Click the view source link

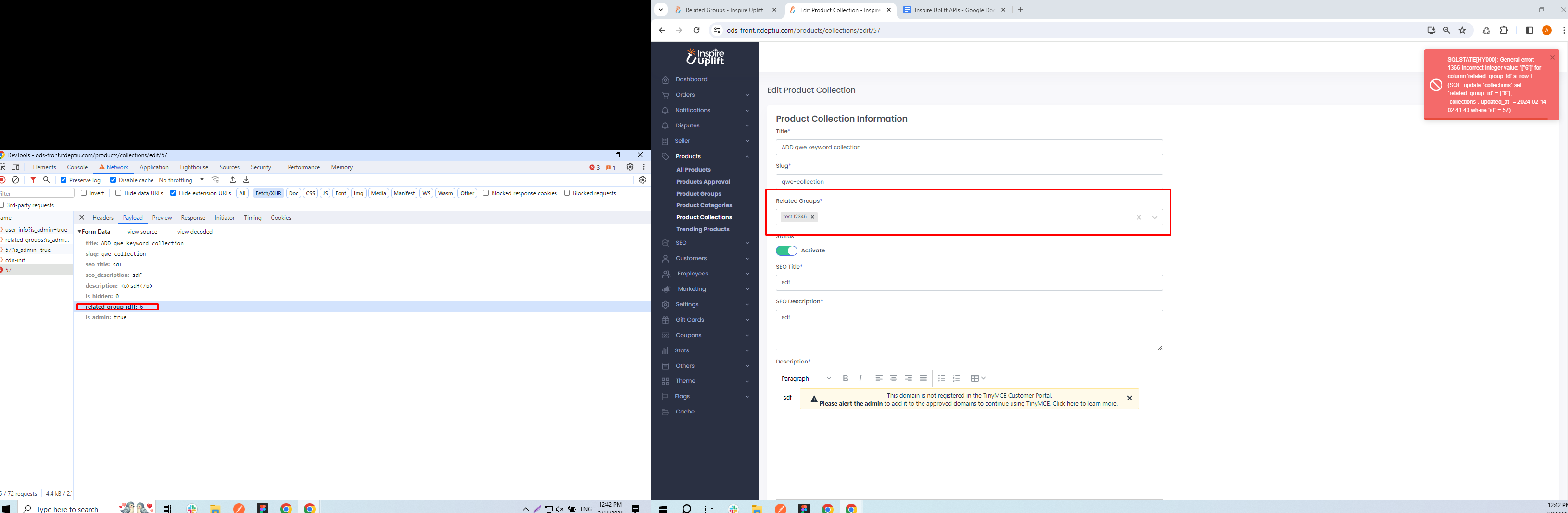pos(142,232)
